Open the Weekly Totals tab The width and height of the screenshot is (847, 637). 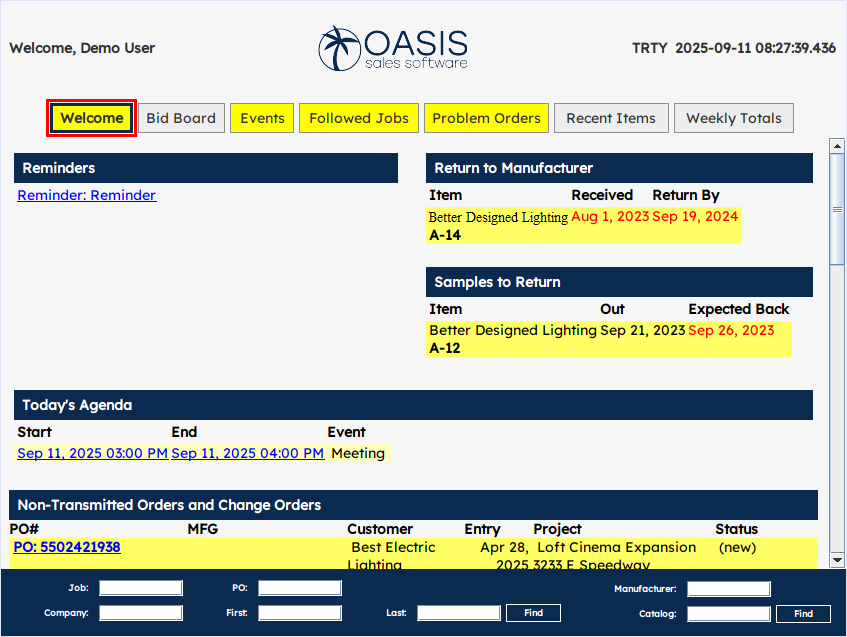click(x=733, y=117)
